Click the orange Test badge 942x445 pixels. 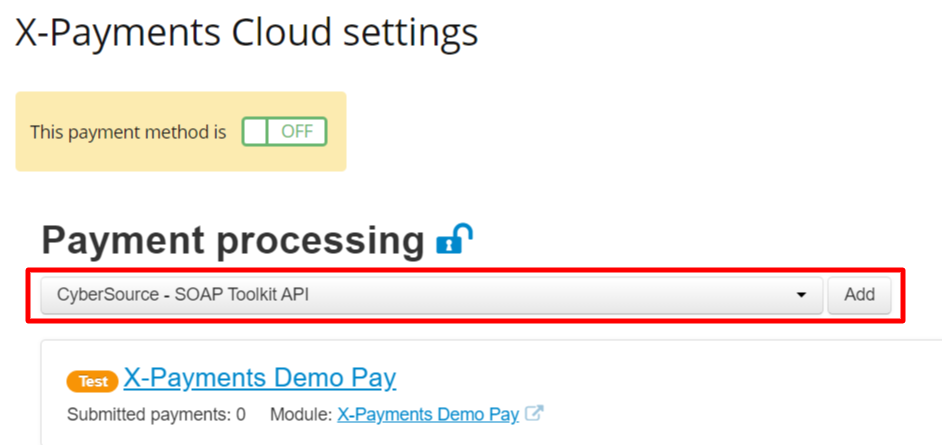coord(93,381)
